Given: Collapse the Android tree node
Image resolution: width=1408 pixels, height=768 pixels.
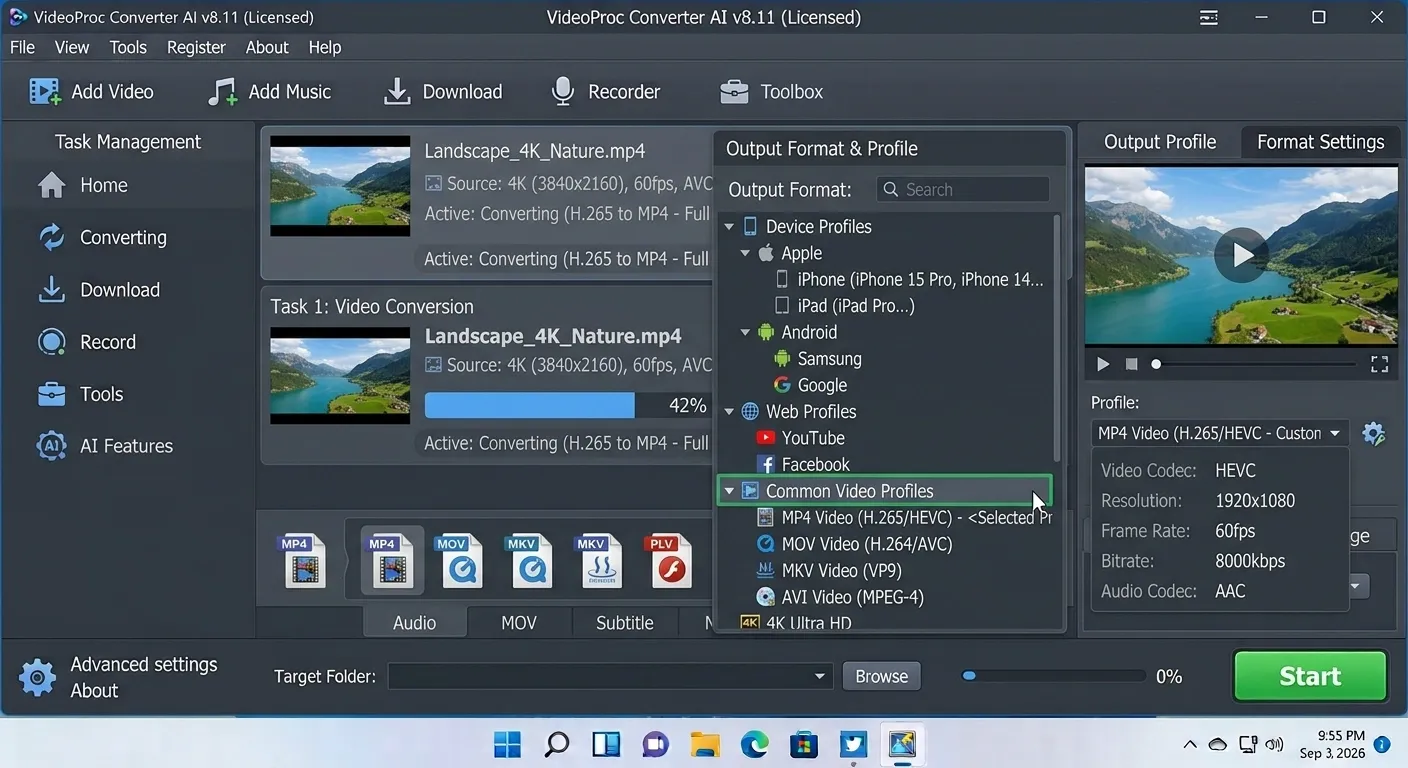Looking at the screenshot, I should click(x=745, y=332).
